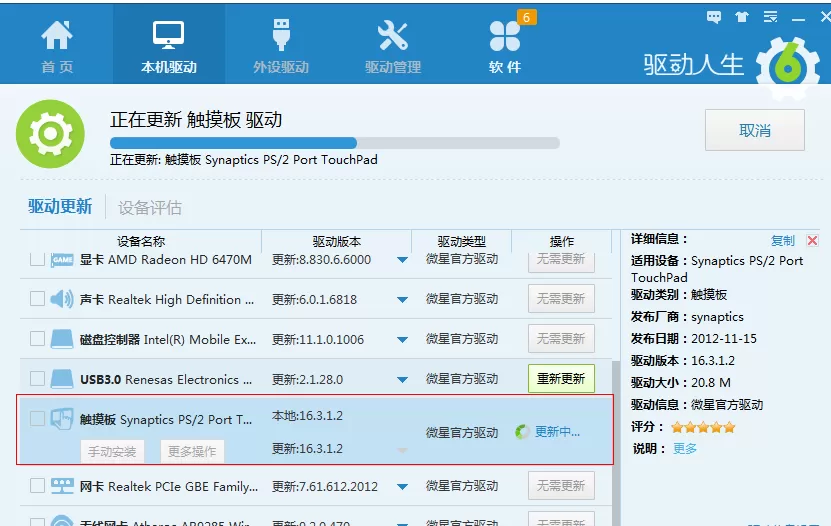Expand version dropdown for 6.0.1.6818
This screenshot has width=831, height=526.
tap(402, 300)
